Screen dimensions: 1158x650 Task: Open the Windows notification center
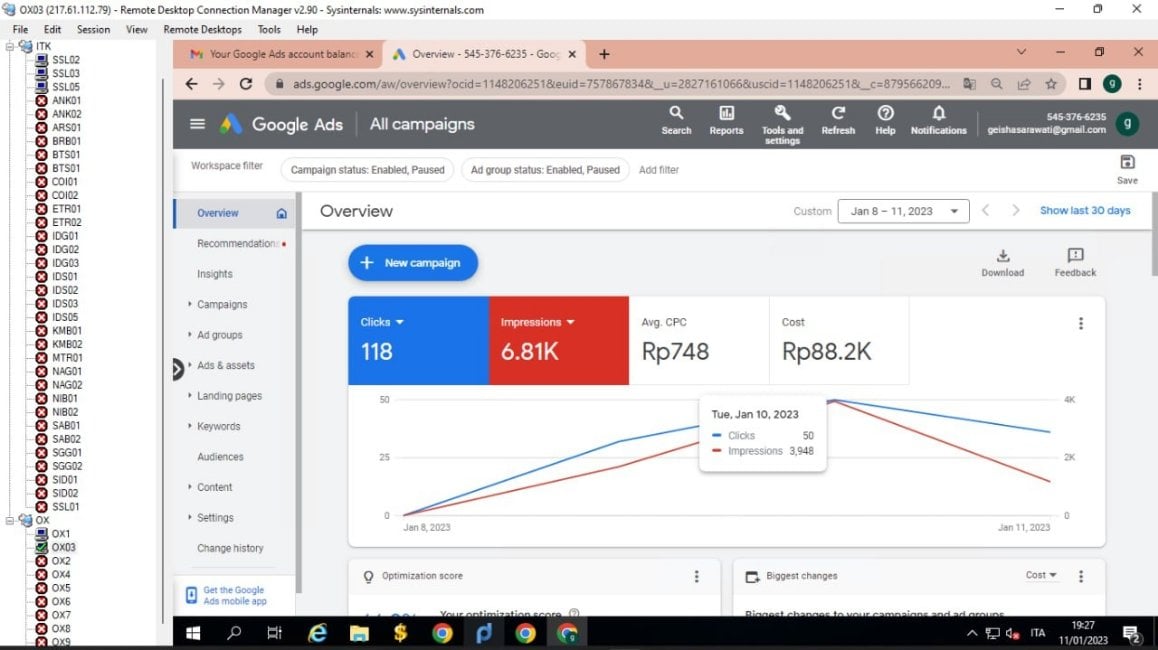pos(1131,633)
